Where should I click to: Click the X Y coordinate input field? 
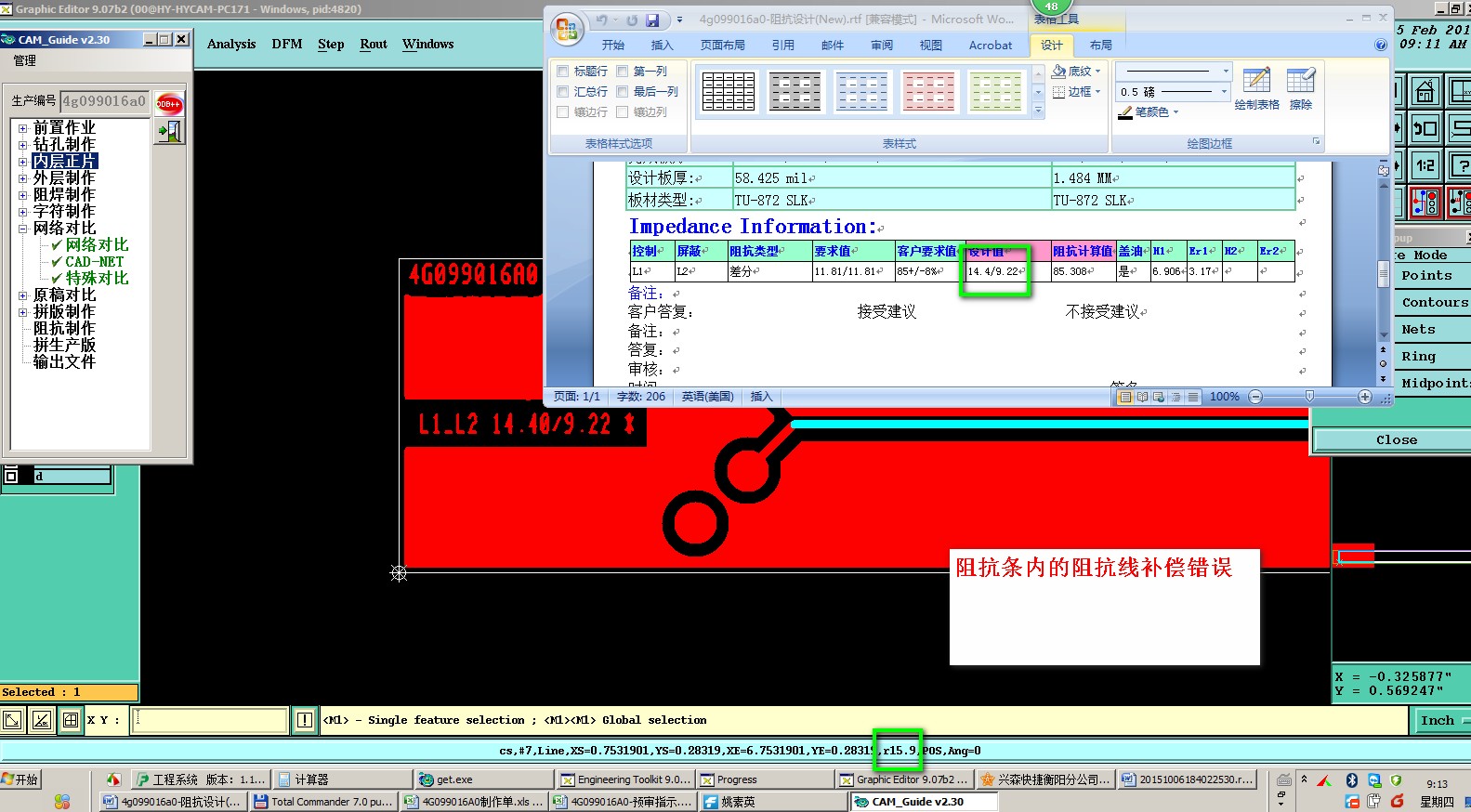[x=209, y=720]
